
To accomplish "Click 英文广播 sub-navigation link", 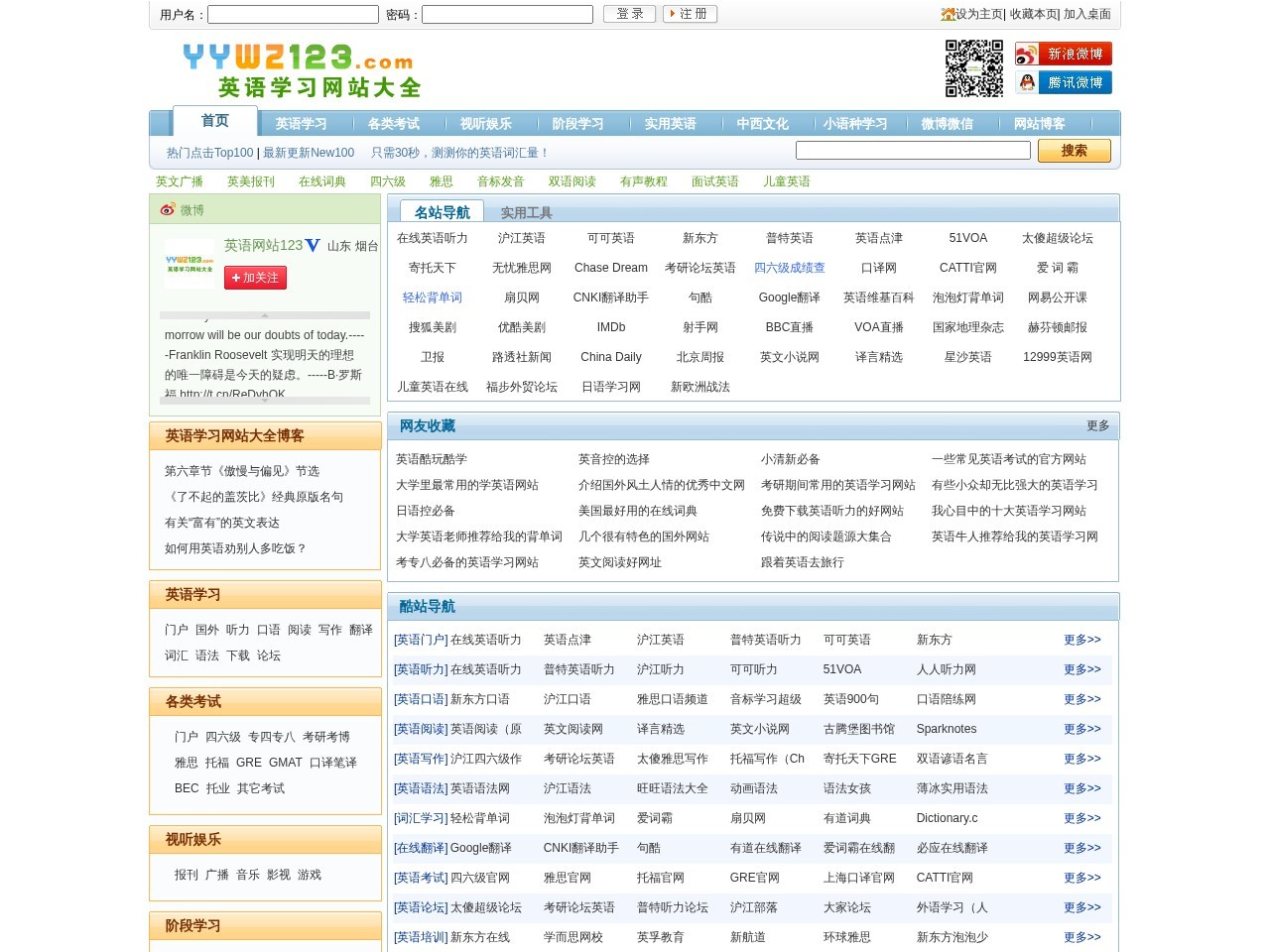I will (x=180, y=181).
